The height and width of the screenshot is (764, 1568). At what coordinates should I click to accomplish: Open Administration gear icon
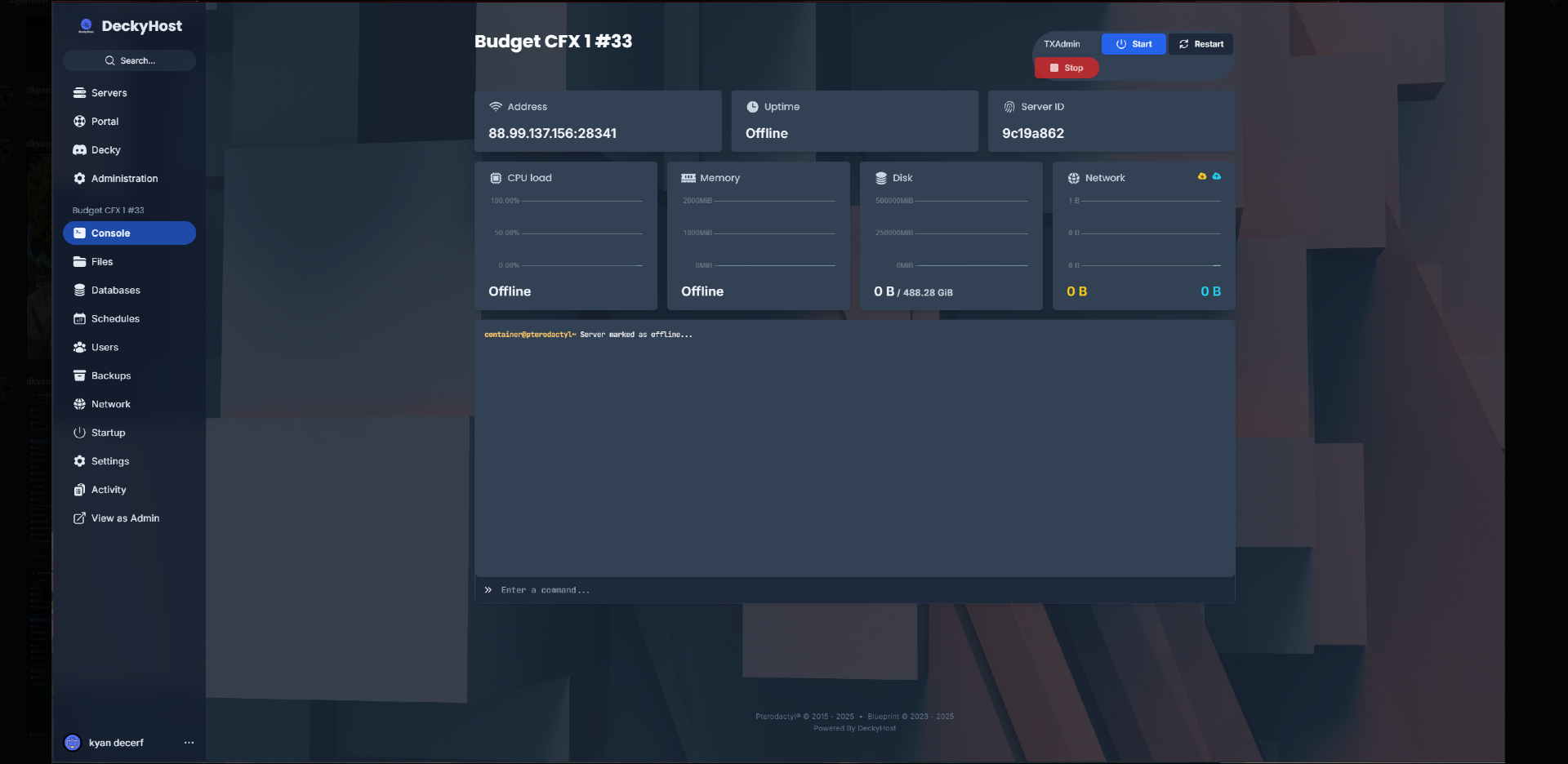[x=79, y=179]
